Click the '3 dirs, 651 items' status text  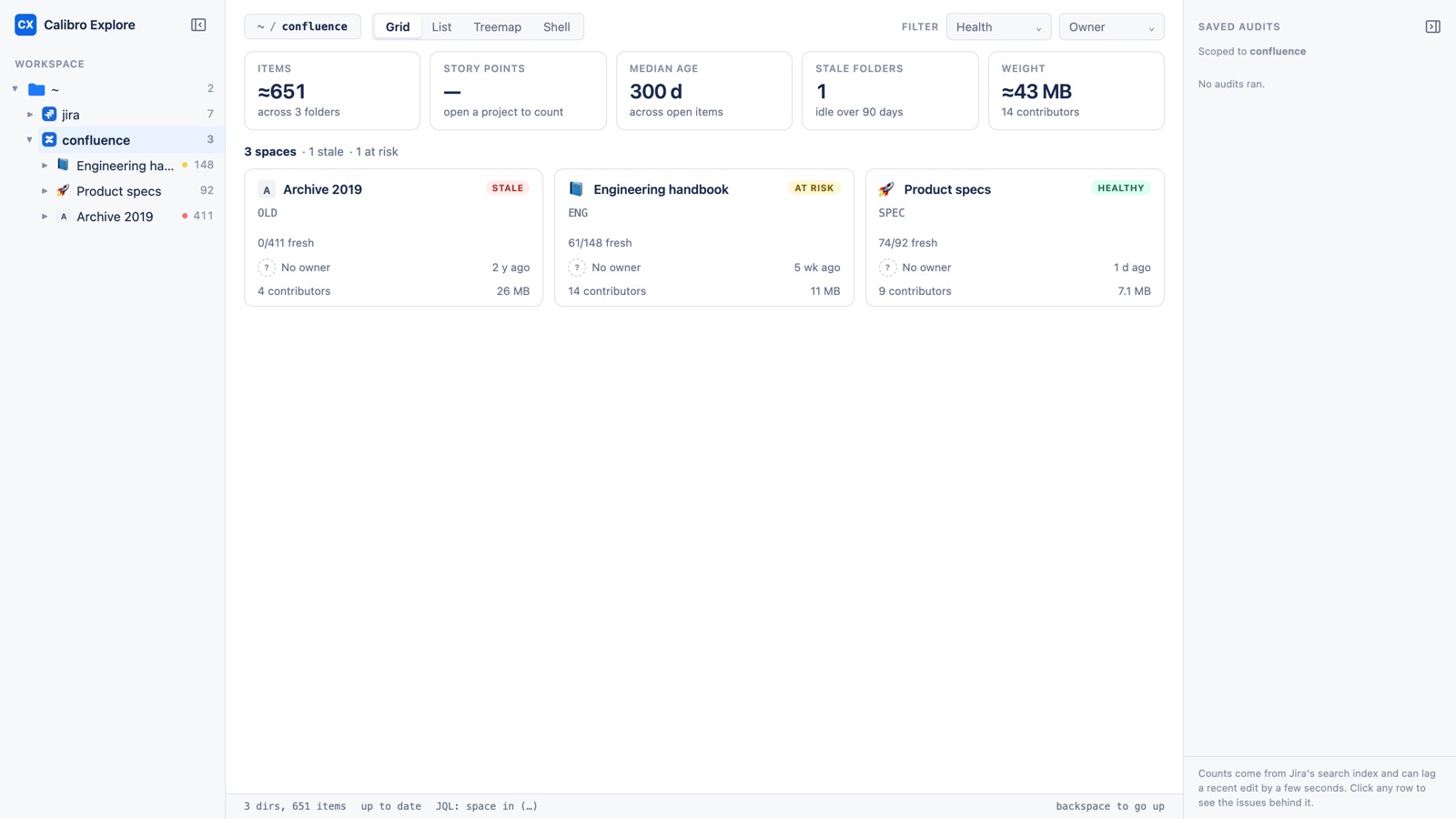(x=295, y=806)
